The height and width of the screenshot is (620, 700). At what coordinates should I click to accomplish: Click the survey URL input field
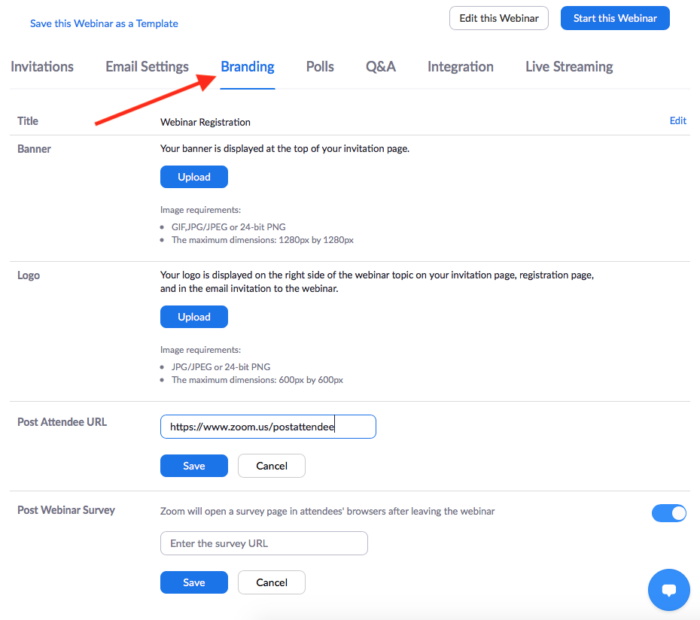[x=264, y=543]
